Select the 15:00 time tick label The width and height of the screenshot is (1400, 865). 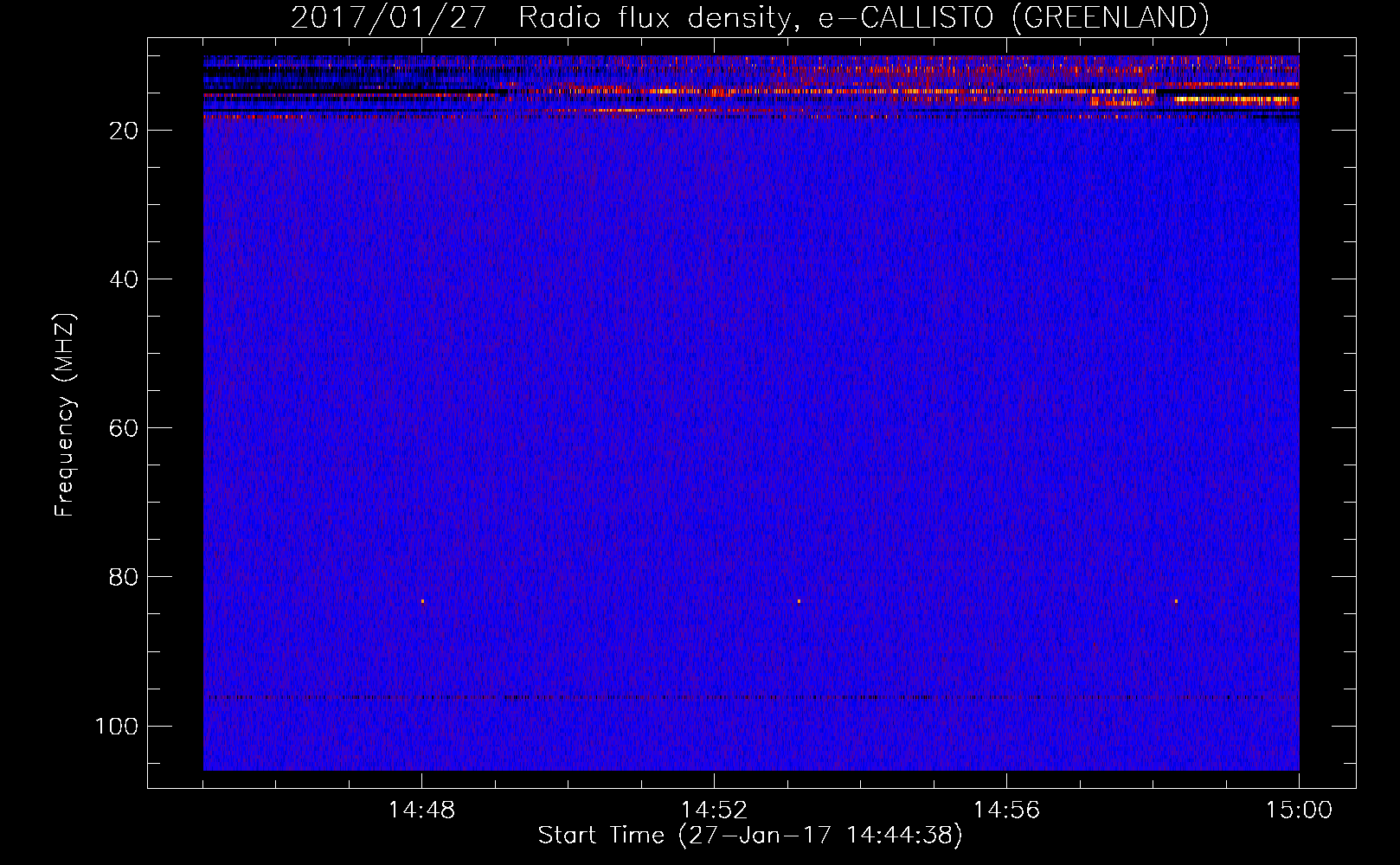coord(1299,811)
